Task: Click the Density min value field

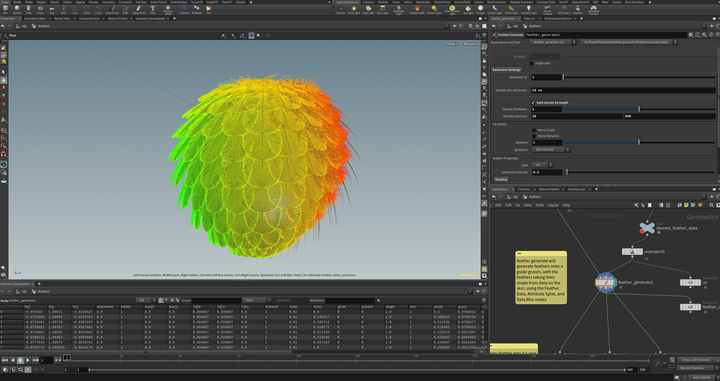Action: pos(577,117)
